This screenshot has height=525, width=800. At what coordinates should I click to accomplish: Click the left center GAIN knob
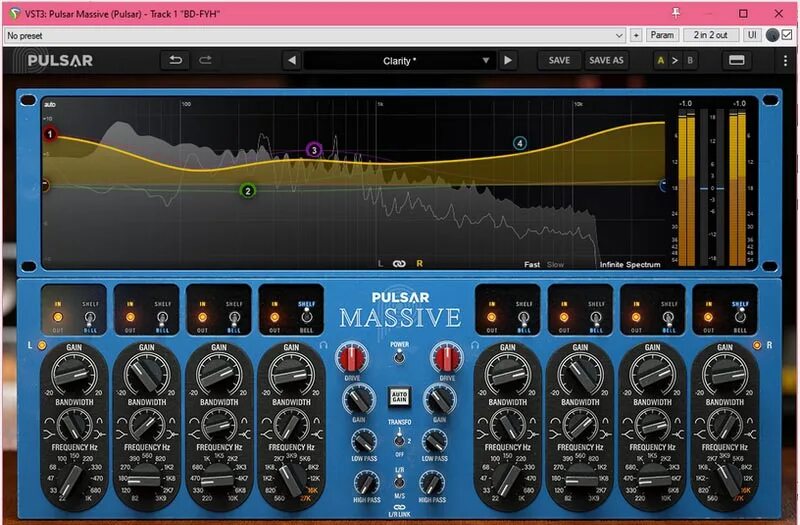pos(359,400)
